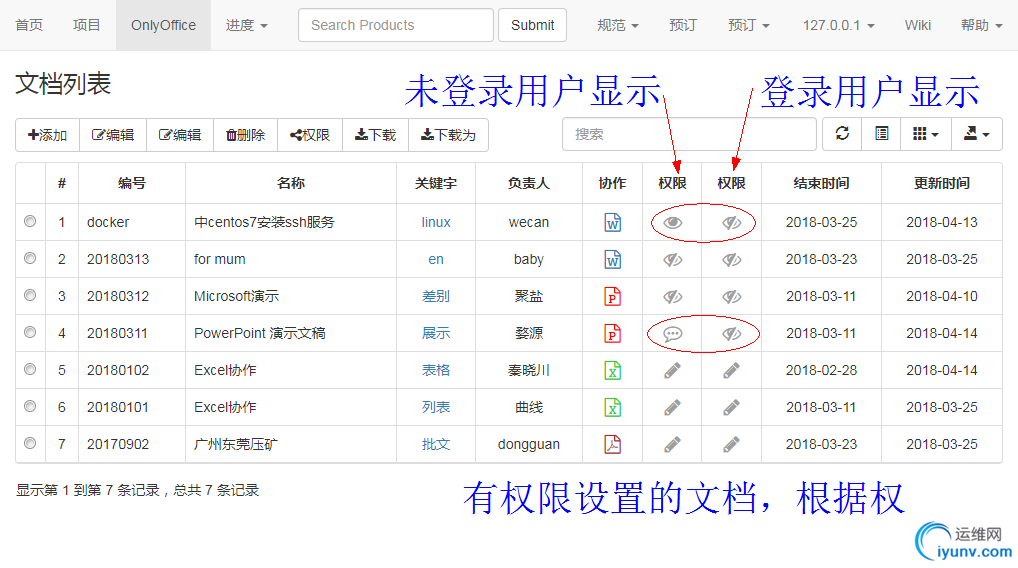Open PowerPoint icon in Microsoft演示 row

(x=612, y=296)
